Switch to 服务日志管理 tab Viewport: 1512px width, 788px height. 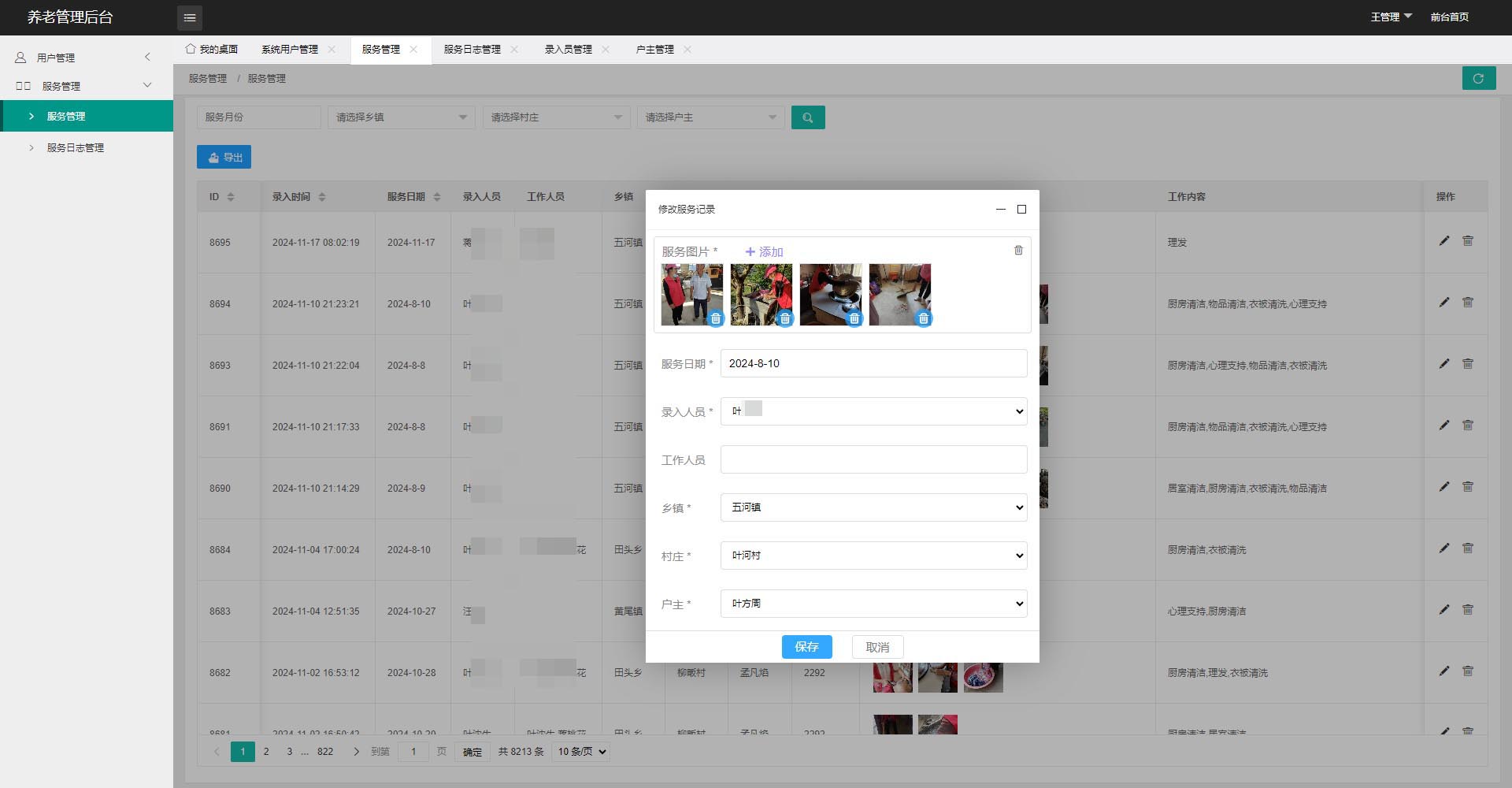pyautogui.click(x=472, y=50)
